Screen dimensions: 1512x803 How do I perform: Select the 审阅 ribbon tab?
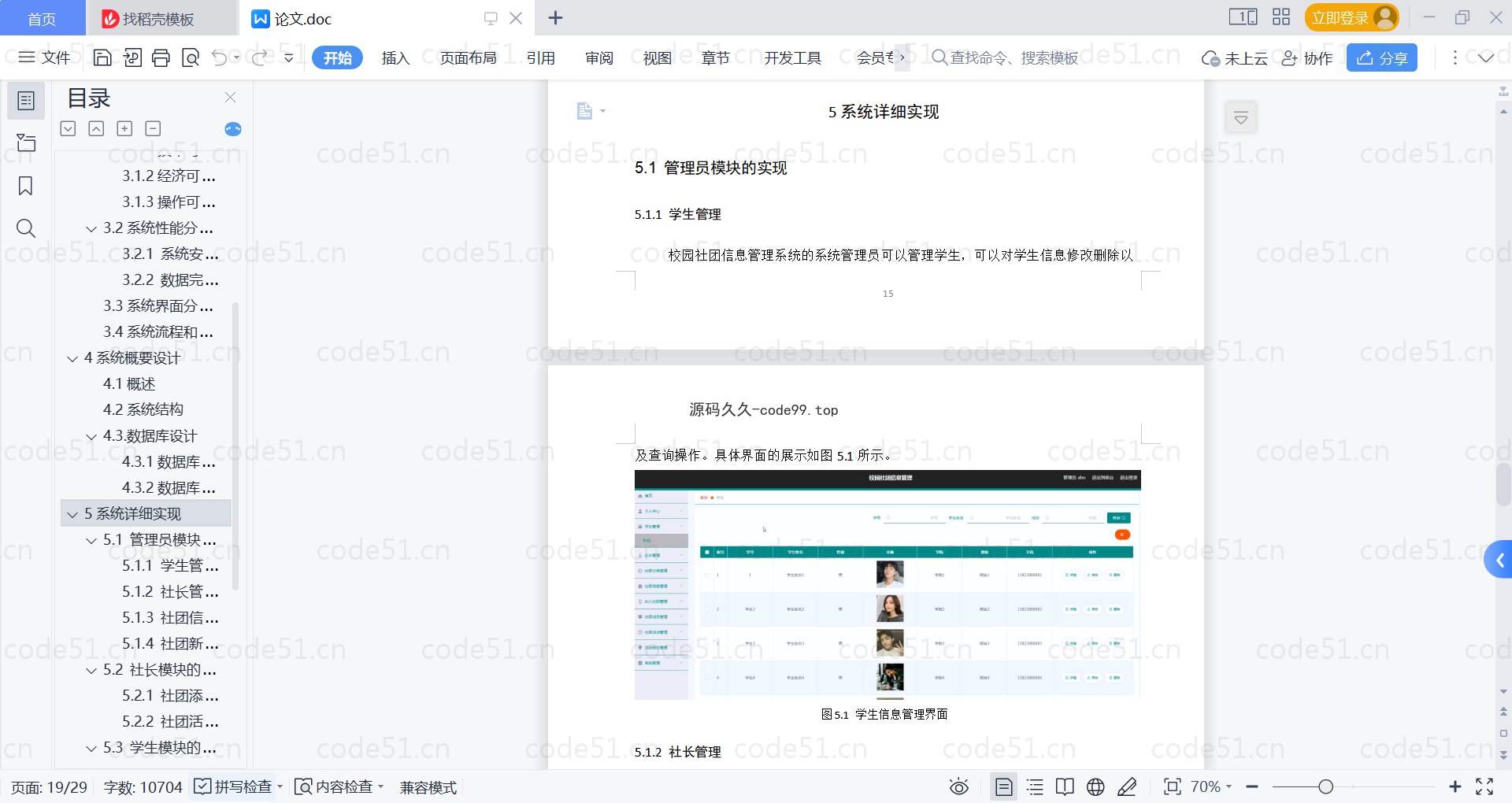click(598, 57)
